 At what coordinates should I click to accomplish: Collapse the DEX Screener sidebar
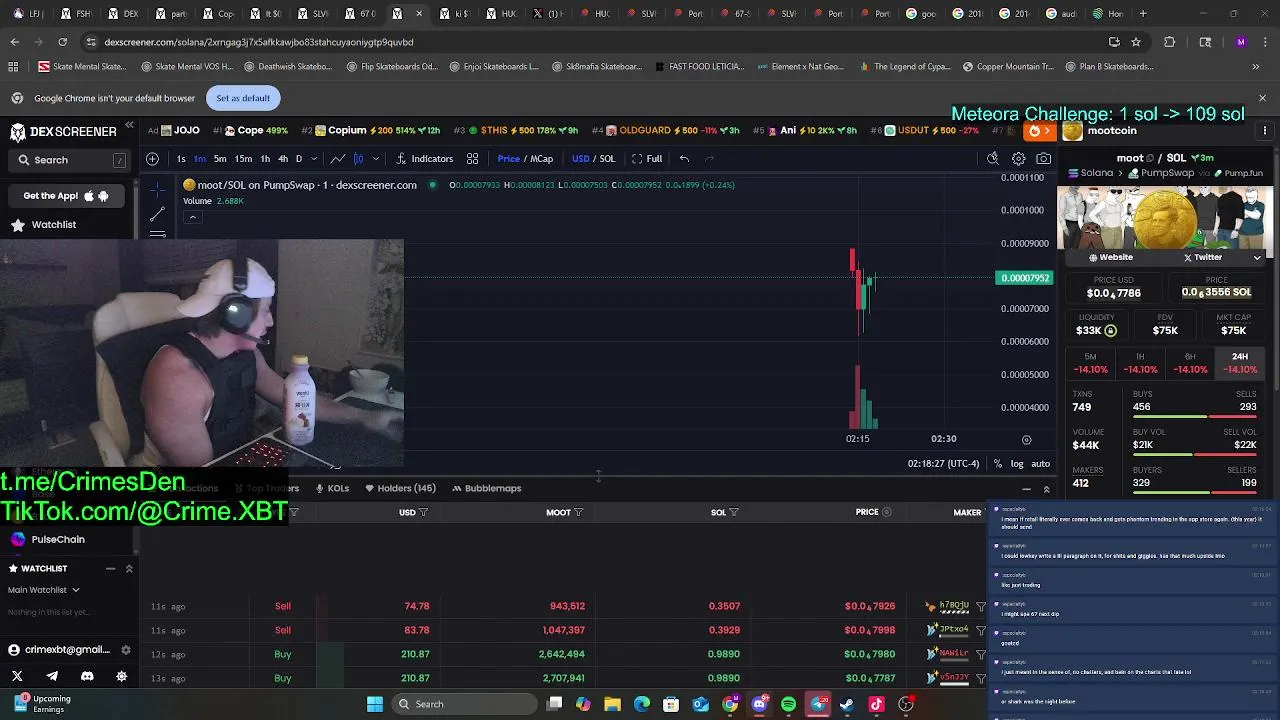point(129,125)
